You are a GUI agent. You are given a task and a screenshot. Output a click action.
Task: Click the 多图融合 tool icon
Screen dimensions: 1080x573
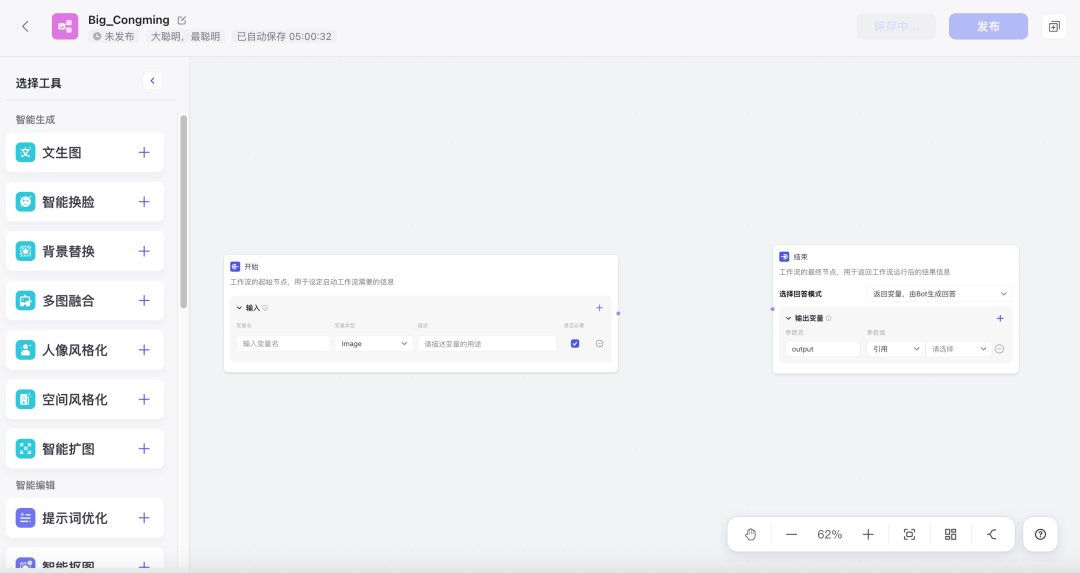click(x=25, y=300)
